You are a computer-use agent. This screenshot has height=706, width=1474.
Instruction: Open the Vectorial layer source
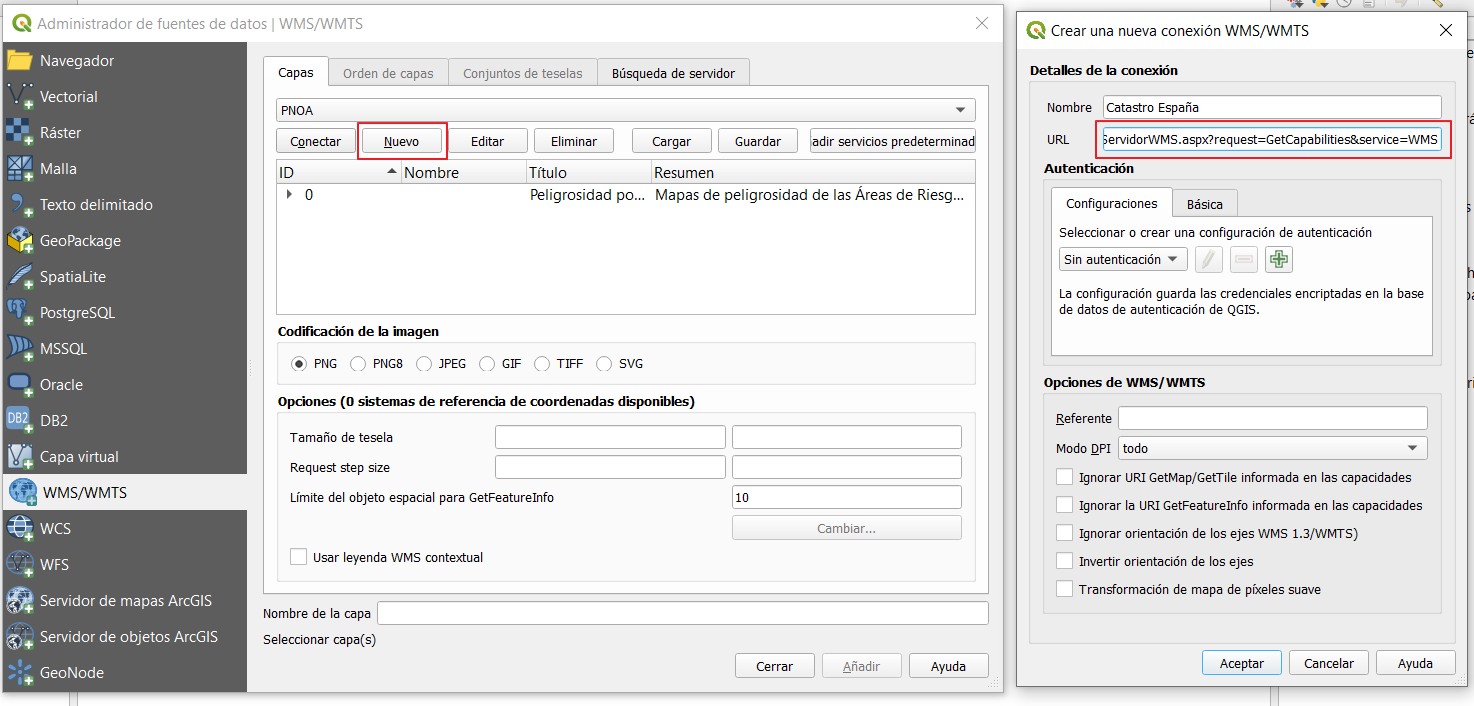pyautogui.click(x=68, y=97)
